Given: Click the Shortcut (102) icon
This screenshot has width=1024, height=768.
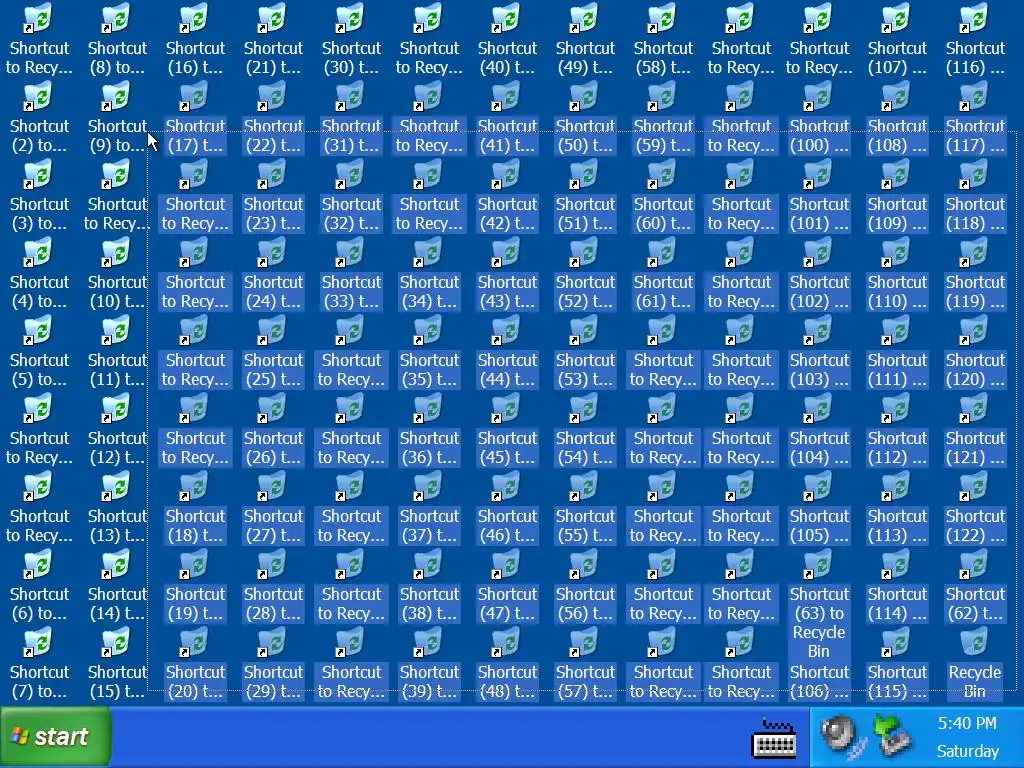Looking at the screenshot, I should click(x=819, y=252).
